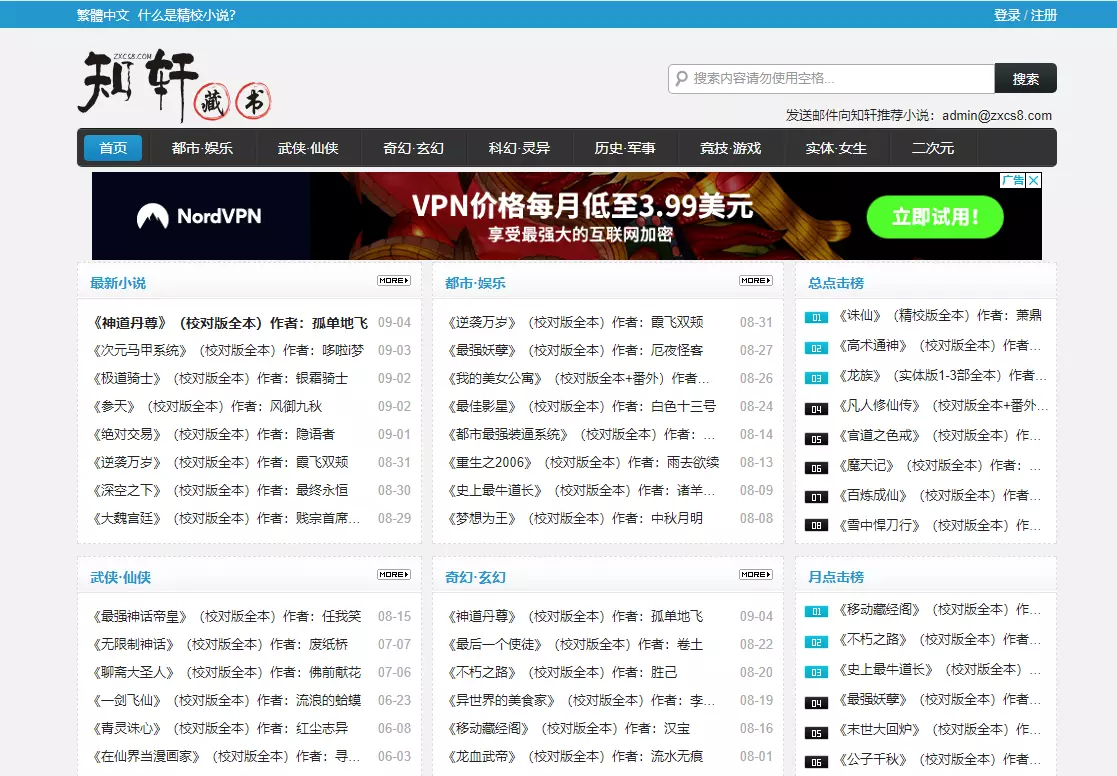Screen dimensions: 1117x776
Task: Open 《大魏宫廷》 novel link
Action: pos(225,518)
